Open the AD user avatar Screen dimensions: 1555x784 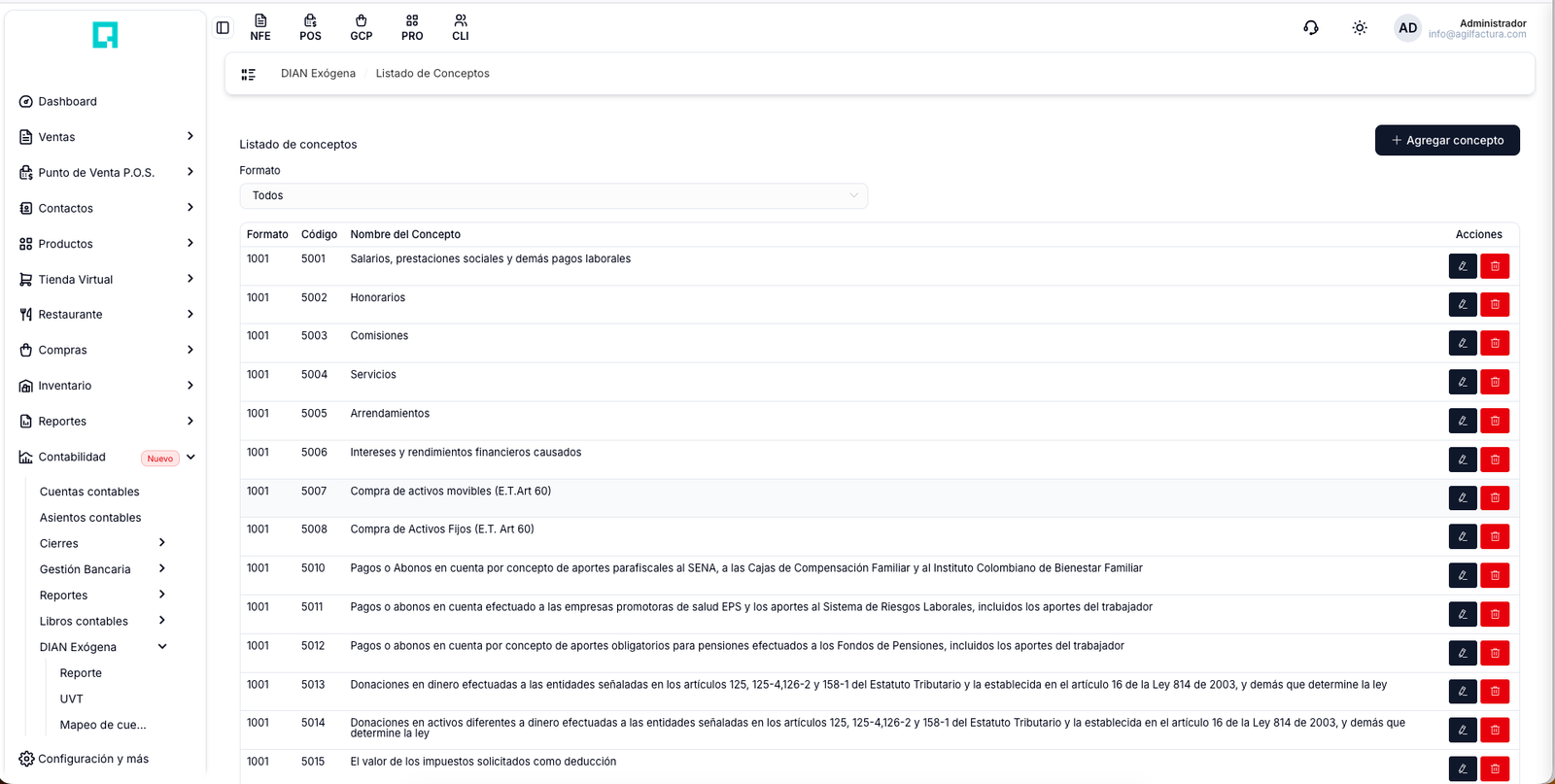point(1407,28)
